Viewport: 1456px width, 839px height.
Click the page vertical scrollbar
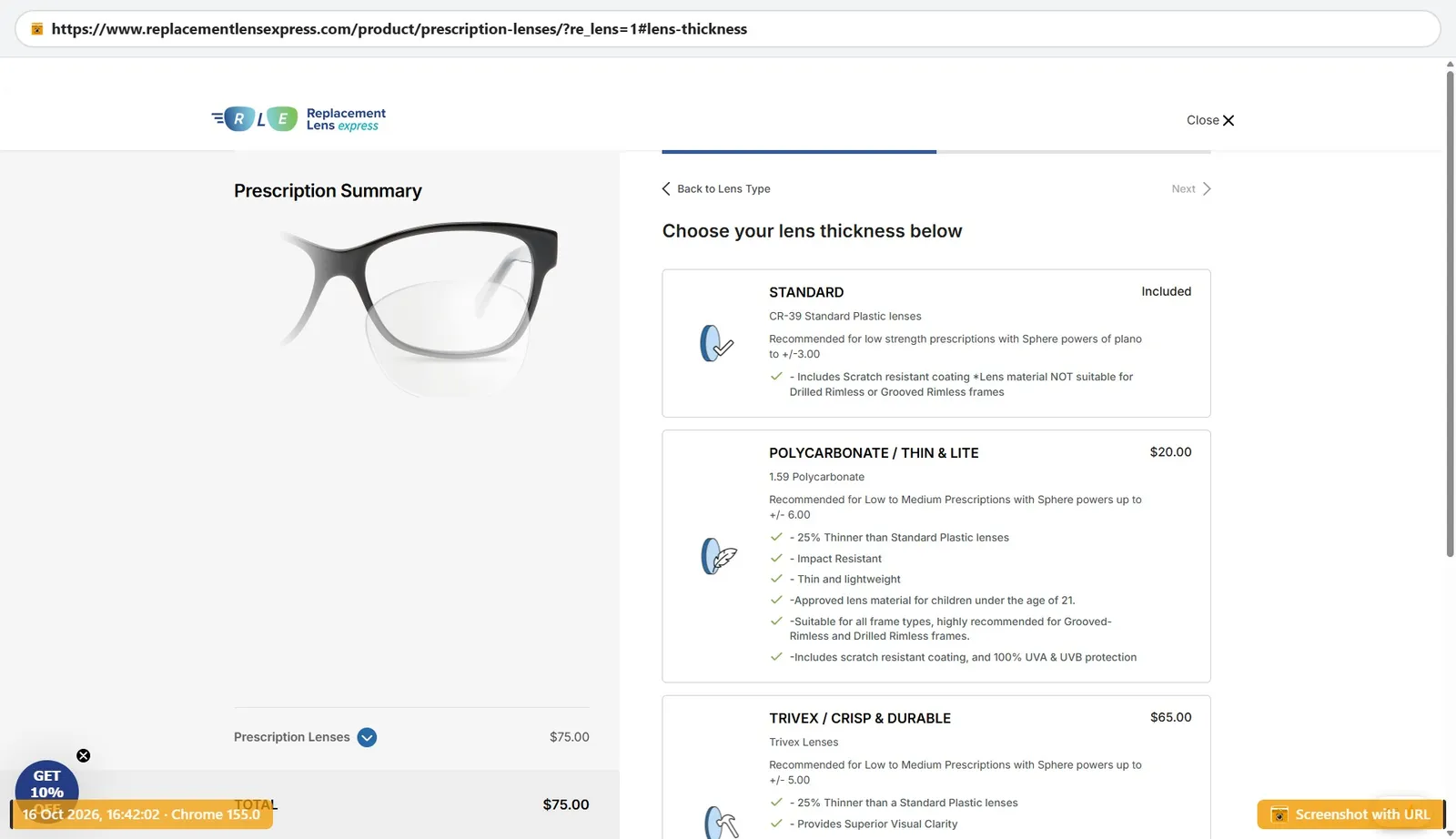click(x=1450, y=314)
